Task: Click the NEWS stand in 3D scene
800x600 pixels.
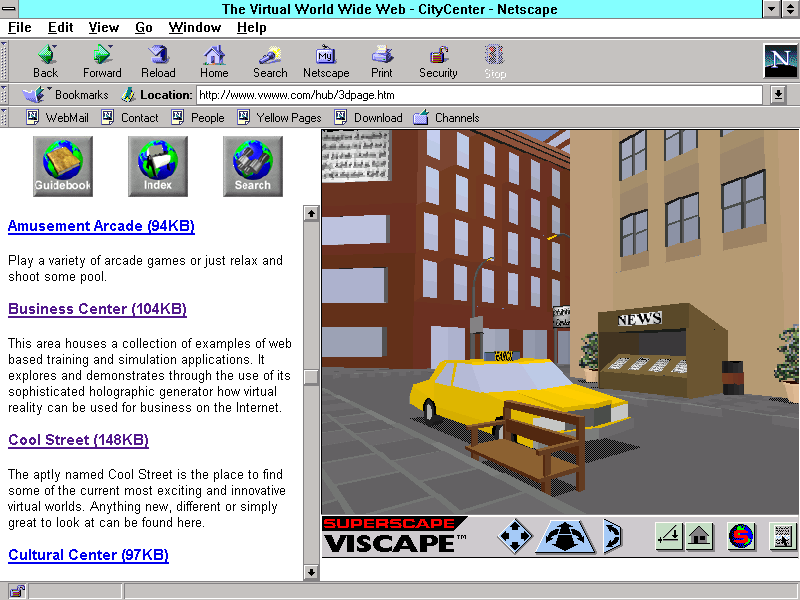Action: (x=663, y=351)
